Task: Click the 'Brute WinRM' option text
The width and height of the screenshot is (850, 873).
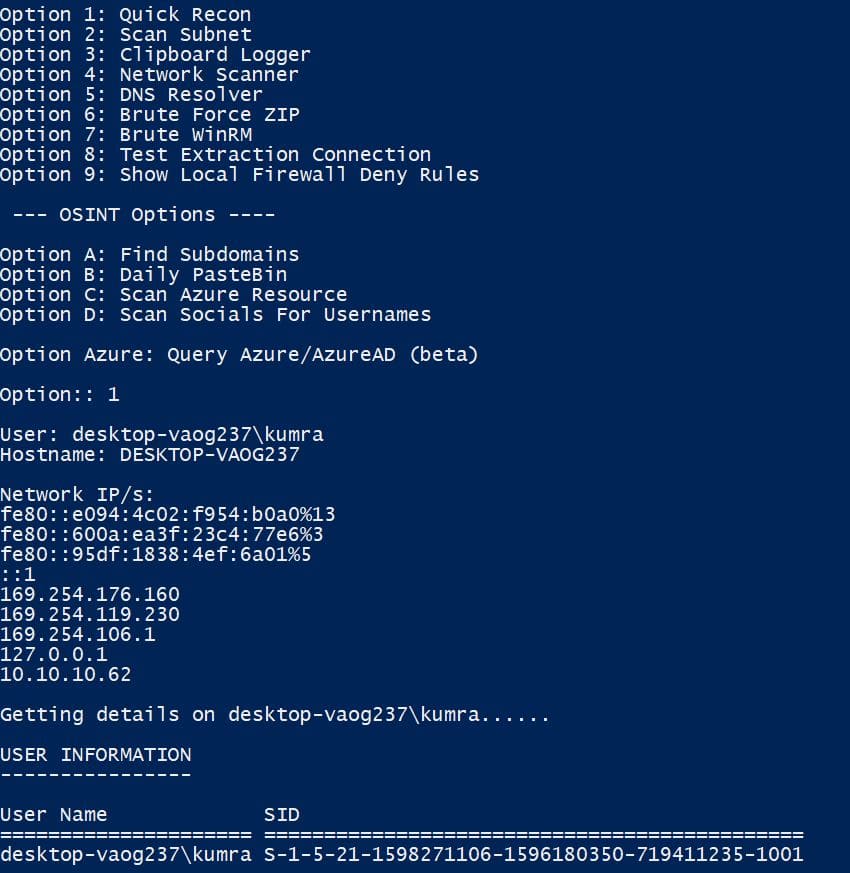Action: pos(186,135)
